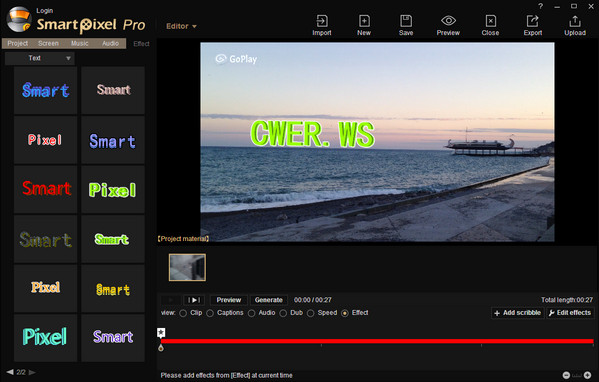Image resolution: width=599 pixels, height=382 pixels.
Task: Choose the dark olive Smart text style
Action: tap(45, 239)
